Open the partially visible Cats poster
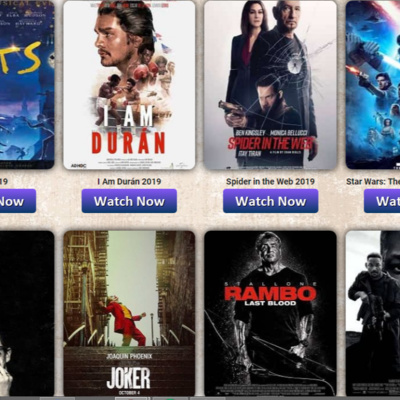Viewport: 400px width, 400px height. click(27, 85)
